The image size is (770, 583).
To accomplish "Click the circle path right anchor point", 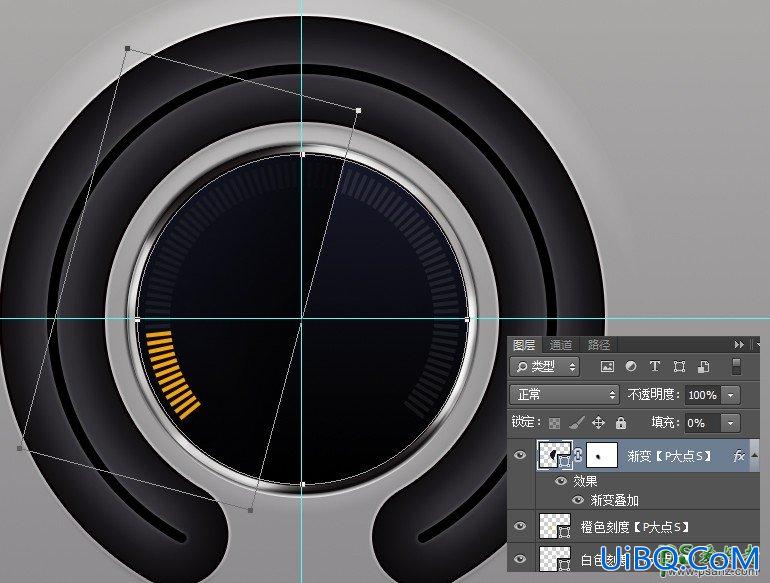I will [x=467, y=319].
